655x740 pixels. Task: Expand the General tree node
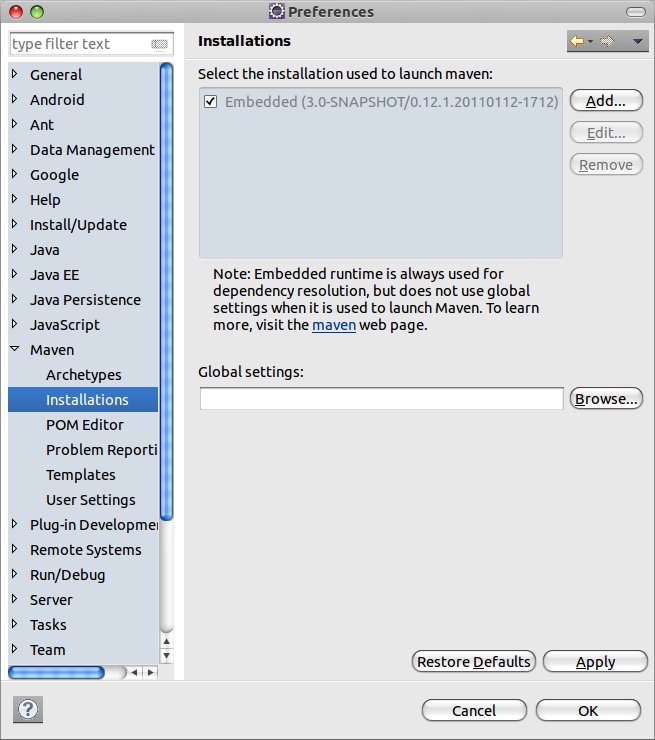coord(15,74)
